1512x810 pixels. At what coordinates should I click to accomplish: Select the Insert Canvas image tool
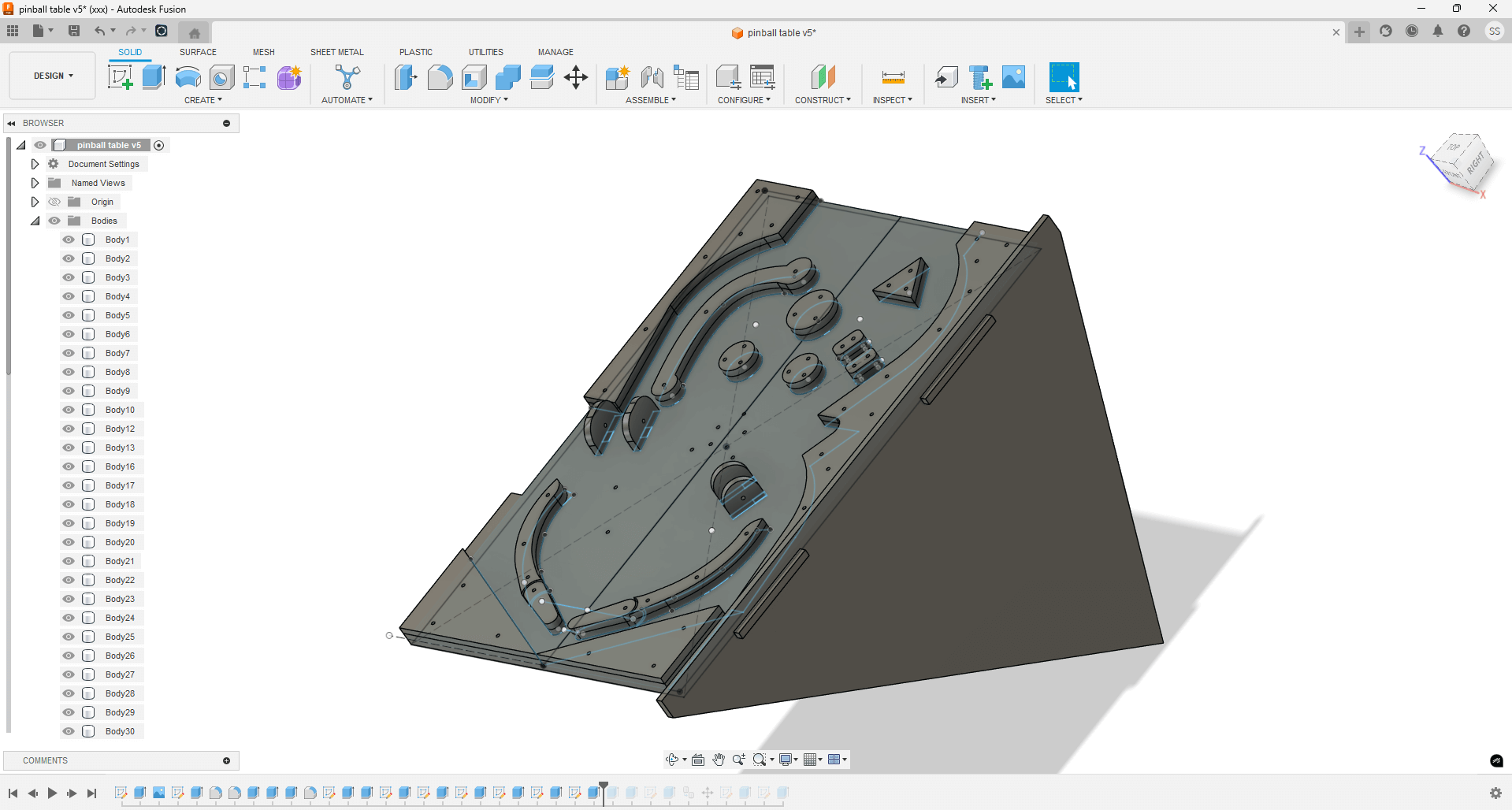click(x=1014, y=77)
